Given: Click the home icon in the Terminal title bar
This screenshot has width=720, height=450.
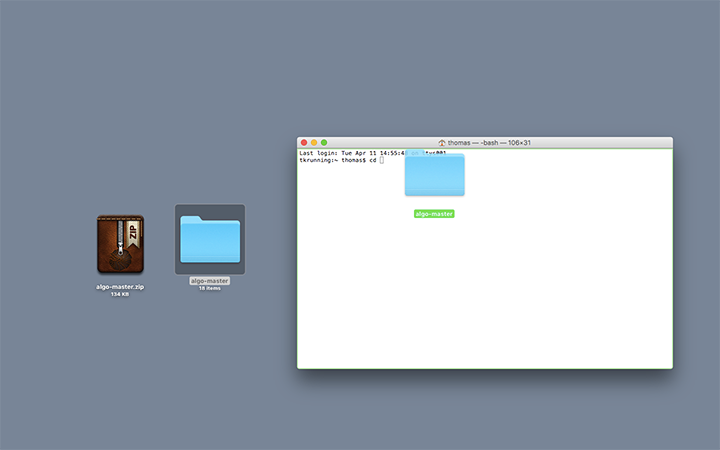Looking at the screenshot, I should 442,143.
